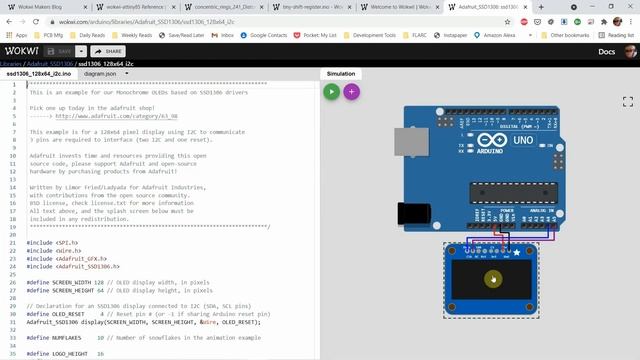Open the FLARC bookmark folder

[x=415, y=35]
